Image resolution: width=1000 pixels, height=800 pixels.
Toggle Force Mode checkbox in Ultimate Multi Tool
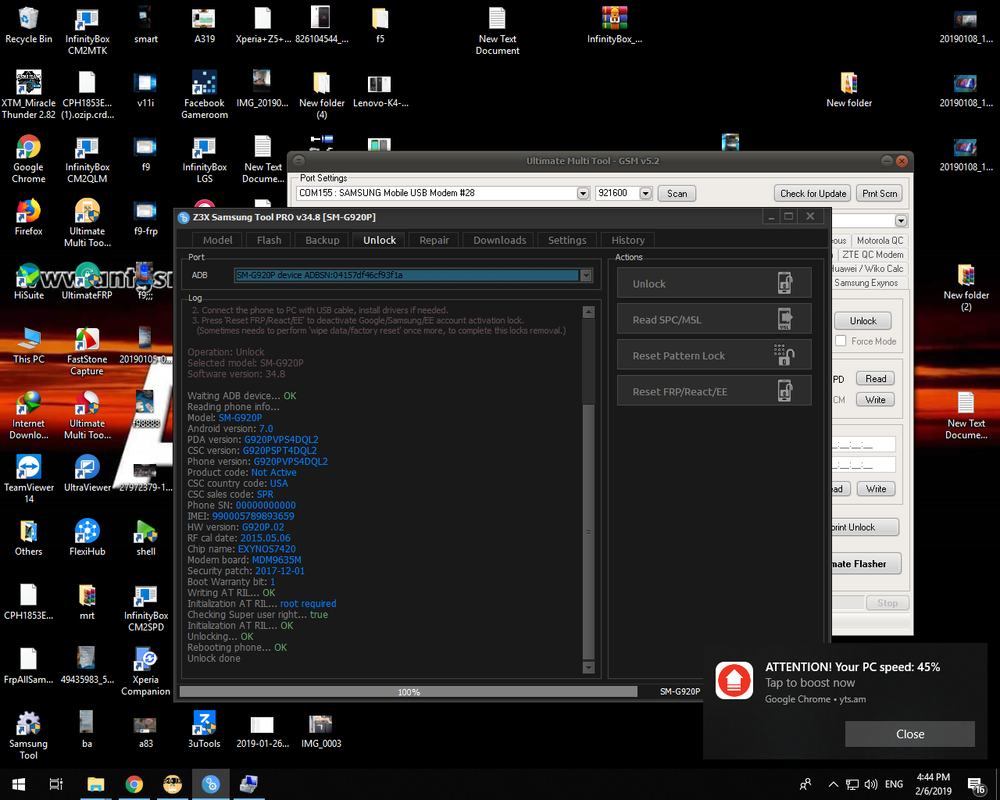[x=841, y=341]
